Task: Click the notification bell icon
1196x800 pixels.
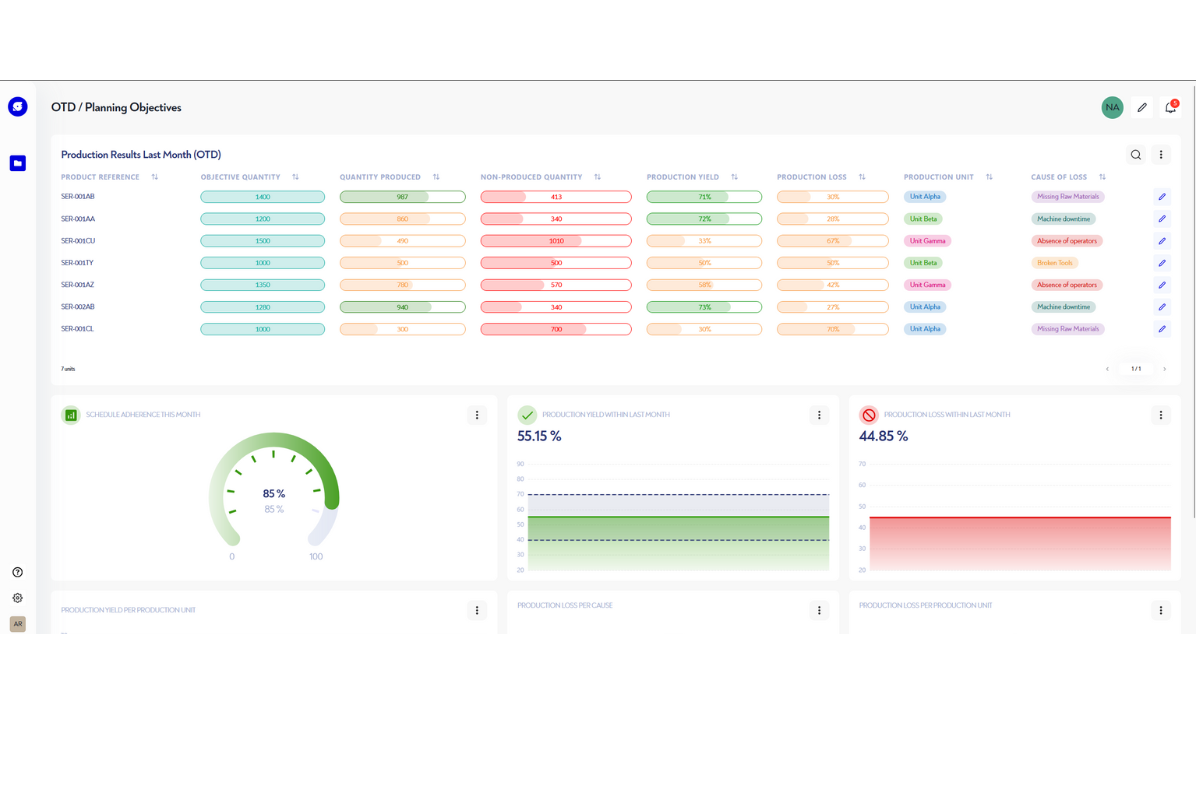Action: tap(1170, 107)
